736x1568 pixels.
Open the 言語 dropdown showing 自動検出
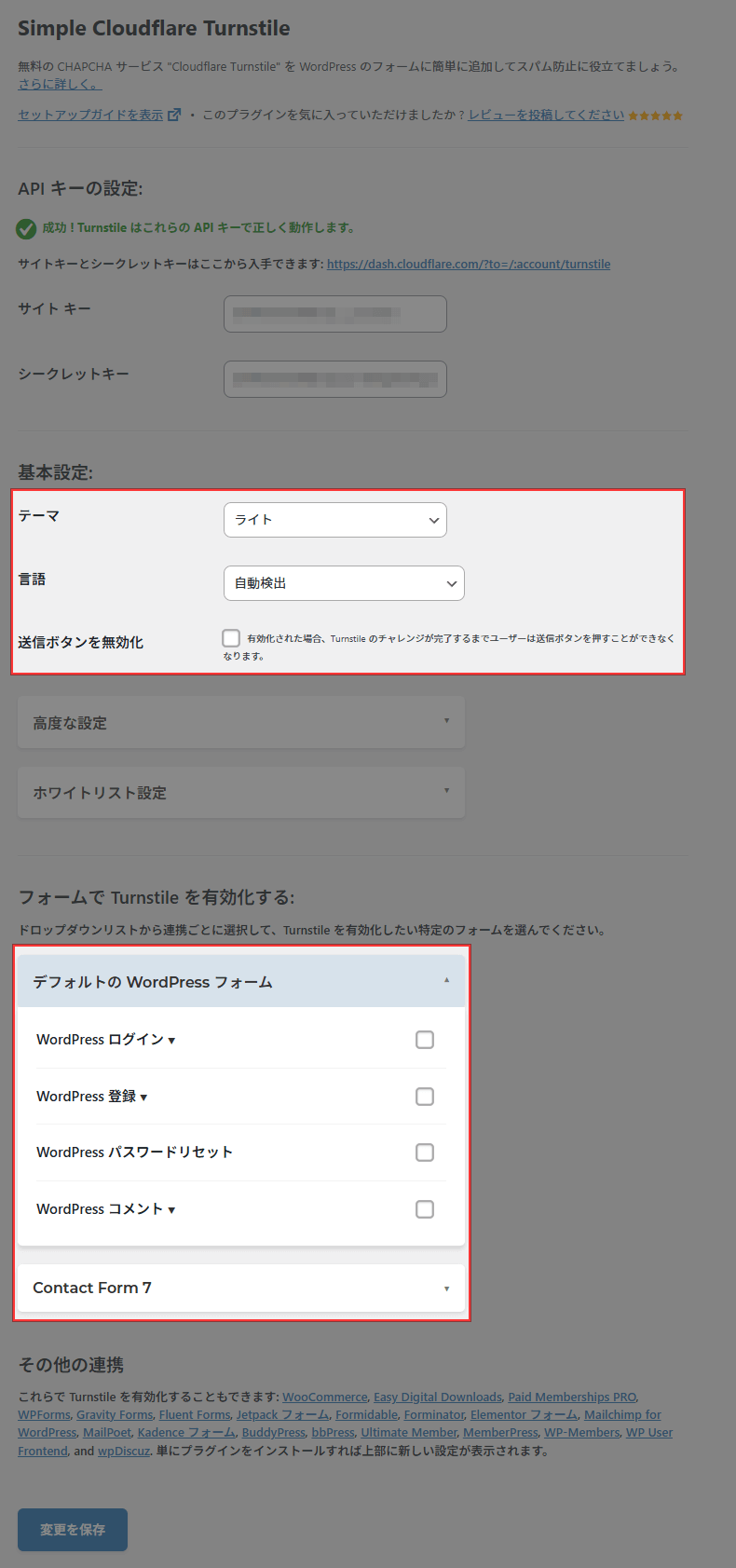click(x=344, y=583)
